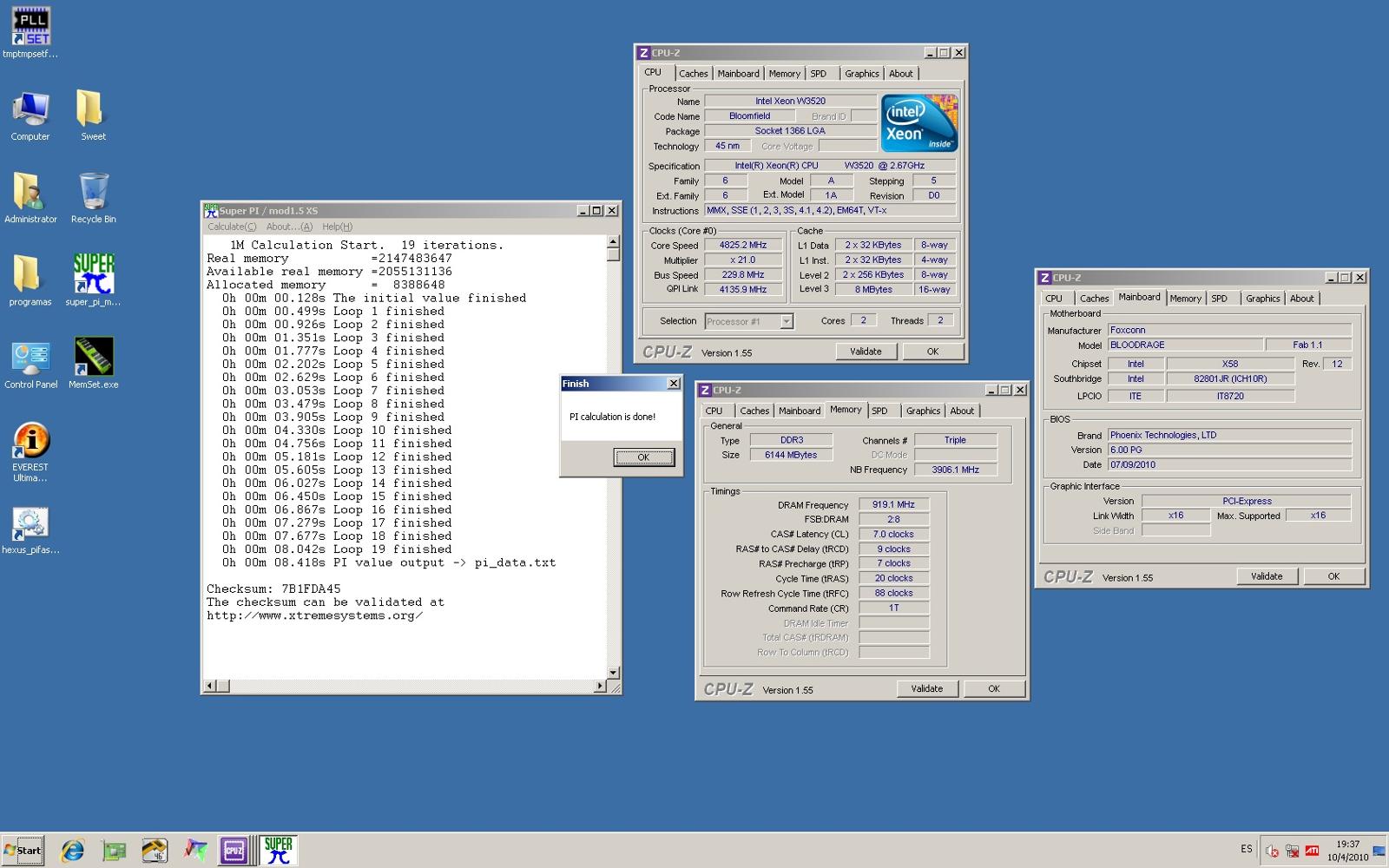The width and height of the screenshot is (1389, 868).
Task: Switch to SPD tab in top CPU-Z window
Action: [x=819, y=74]
